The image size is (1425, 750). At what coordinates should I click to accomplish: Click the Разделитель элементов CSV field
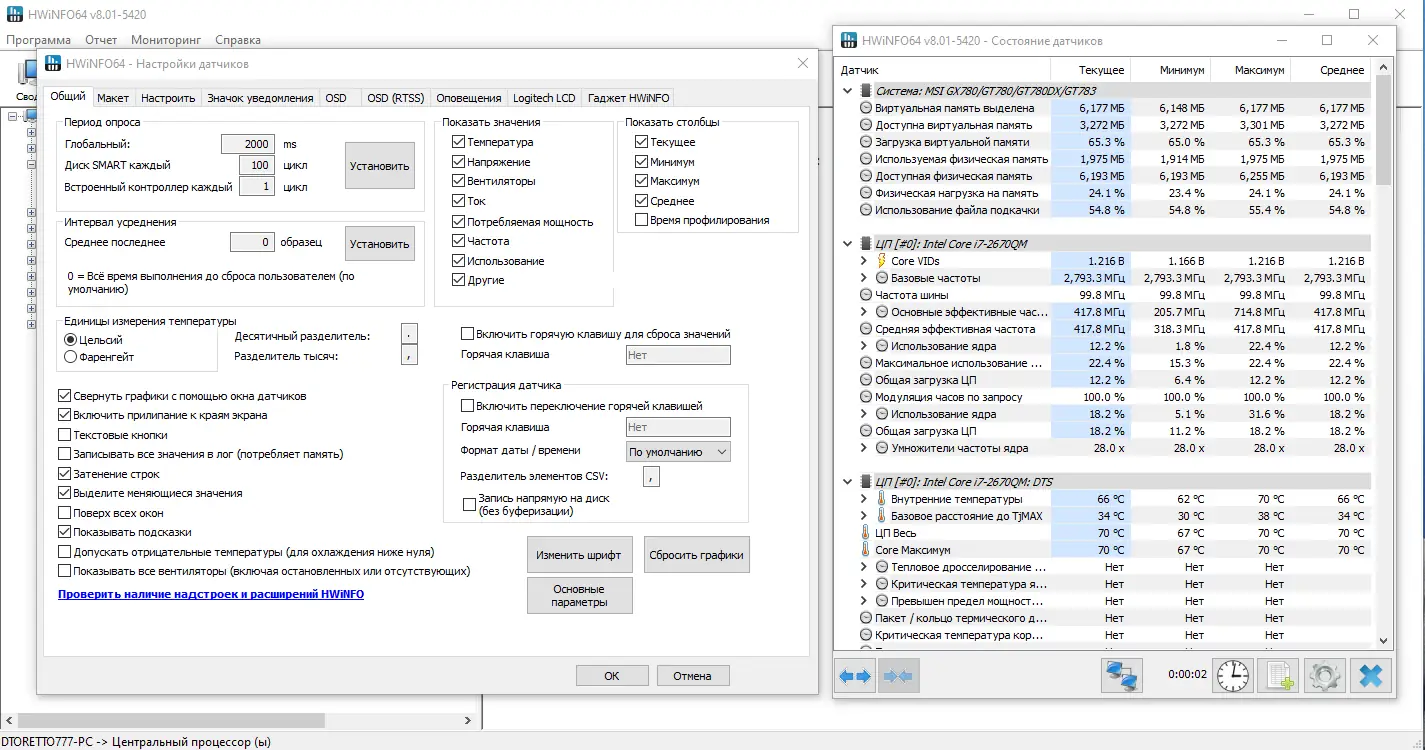click(x=652, y=477)
